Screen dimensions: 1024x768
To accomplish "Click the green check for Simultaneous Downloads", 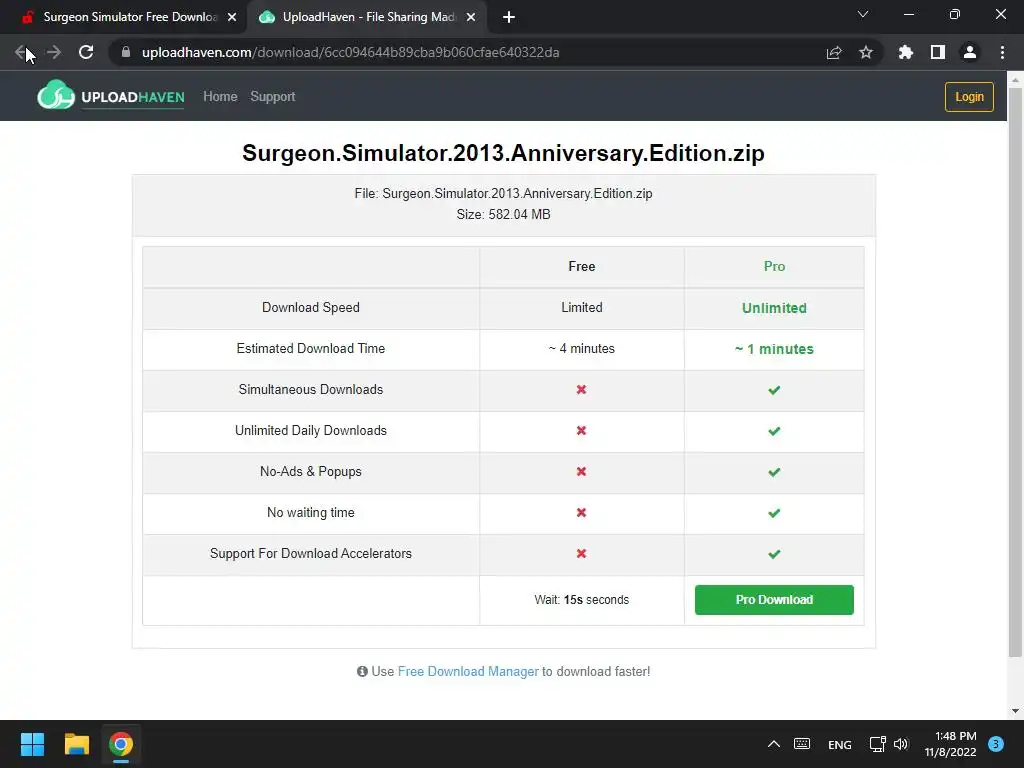I will coord(774,390).
